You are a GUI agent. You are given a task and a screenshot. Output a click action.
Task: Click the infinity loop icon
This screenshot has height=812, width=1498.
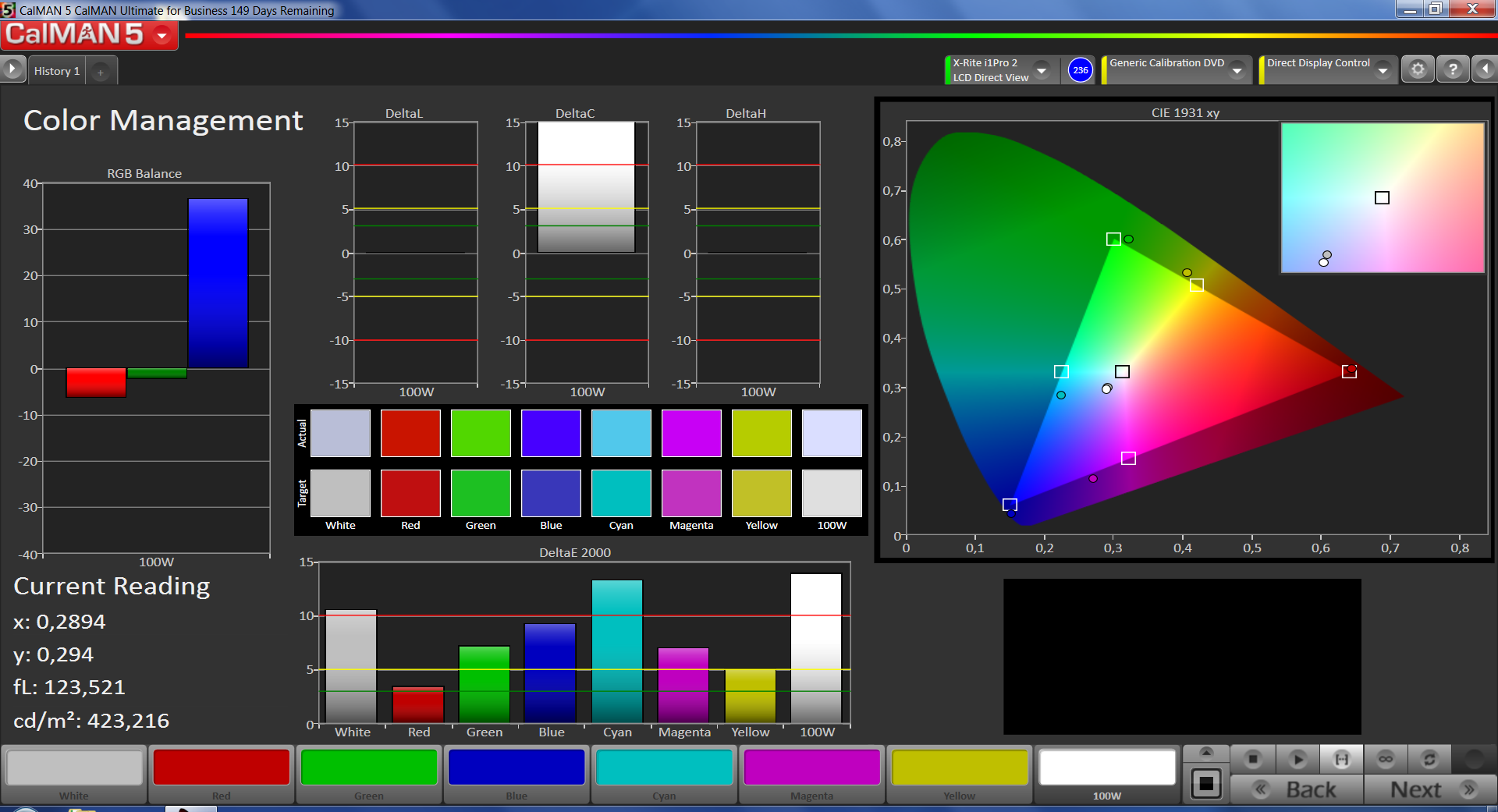click(x=1386, y=759)
